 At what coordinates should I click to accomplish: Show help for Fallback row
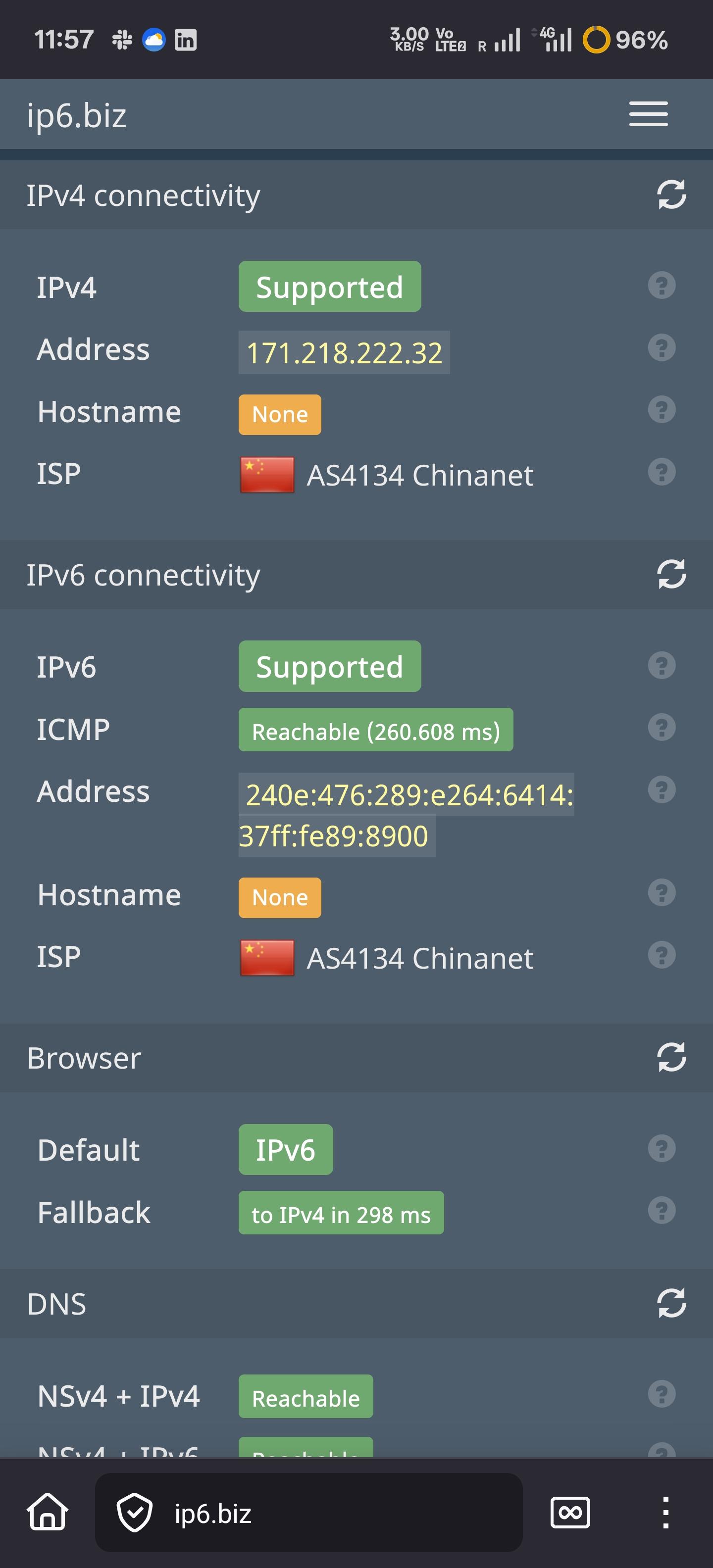coord(661,1210)
